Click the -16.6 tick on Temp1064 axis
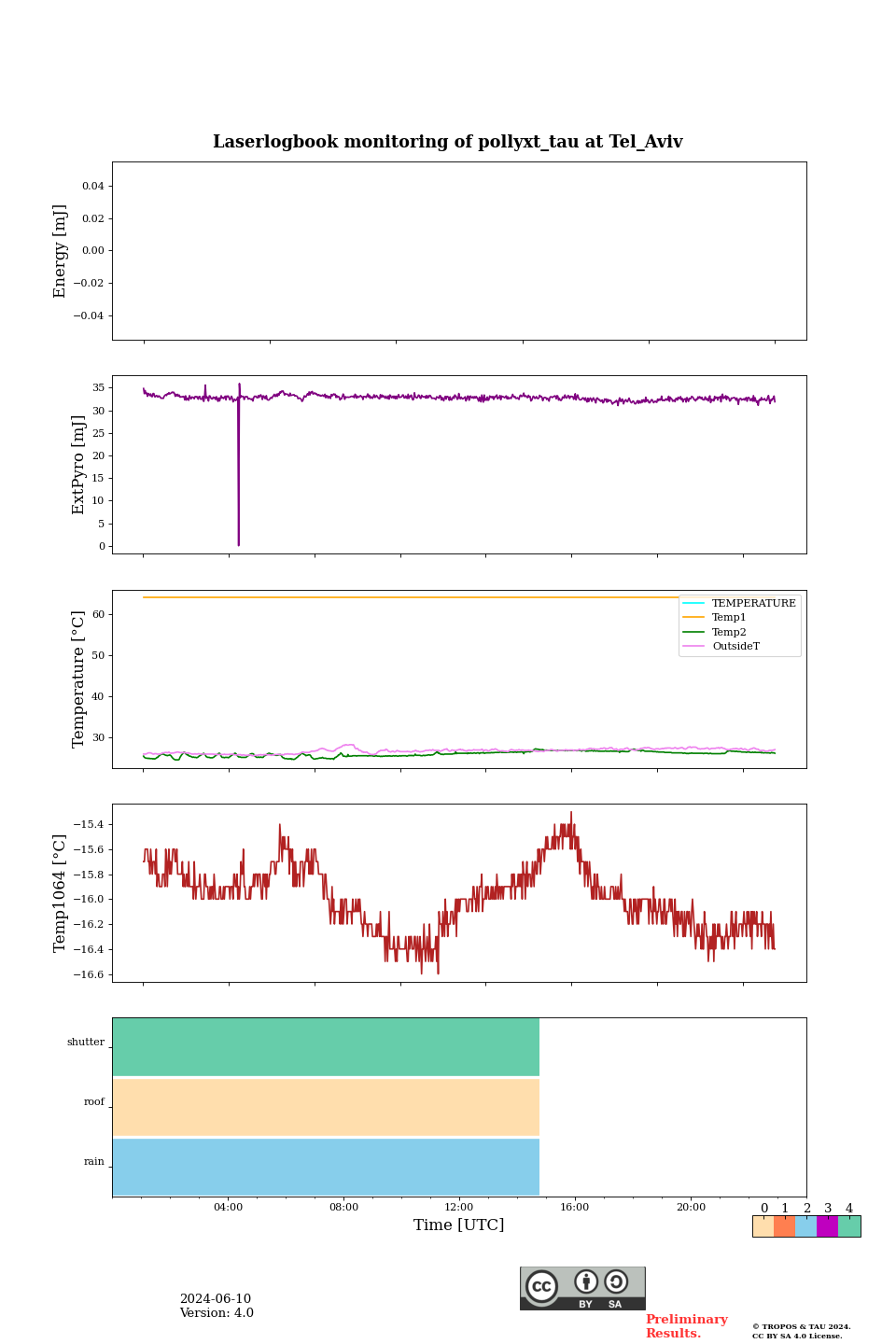The image size is (896, 1344). (90, 974)
